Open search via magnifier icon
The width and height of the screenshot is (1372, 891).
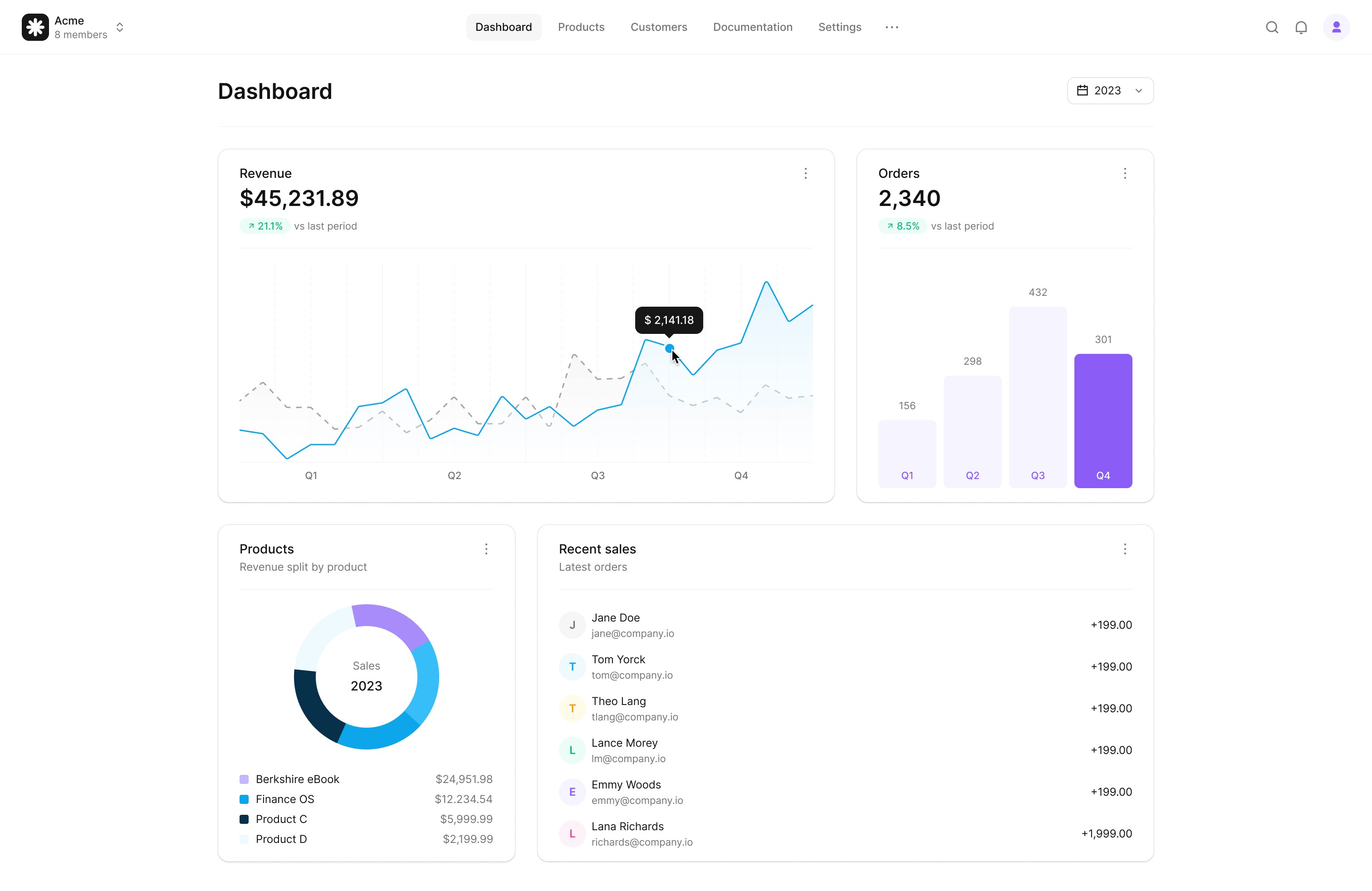1272,27
